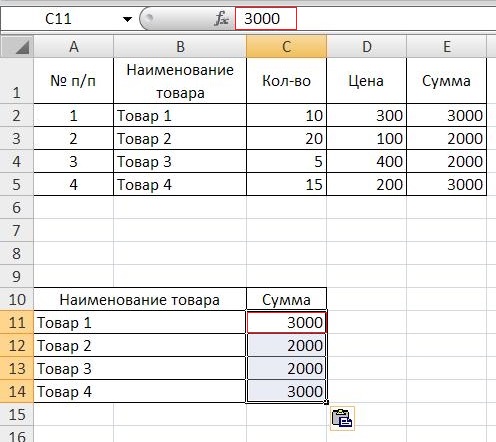Image resolution: width=496 pixels, height=442 pixels.
Task: Select column A header
Action: (x=74, y=47)
